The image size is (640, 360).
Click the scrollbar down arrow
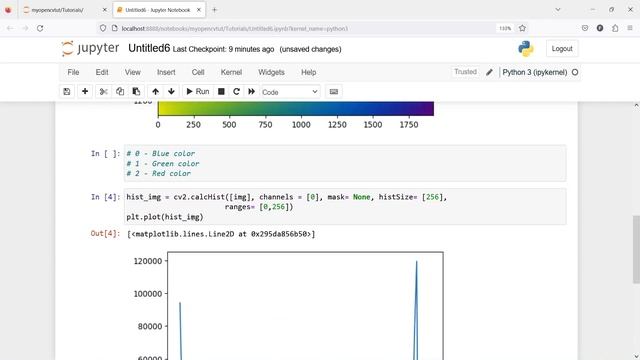pos(636,356)
